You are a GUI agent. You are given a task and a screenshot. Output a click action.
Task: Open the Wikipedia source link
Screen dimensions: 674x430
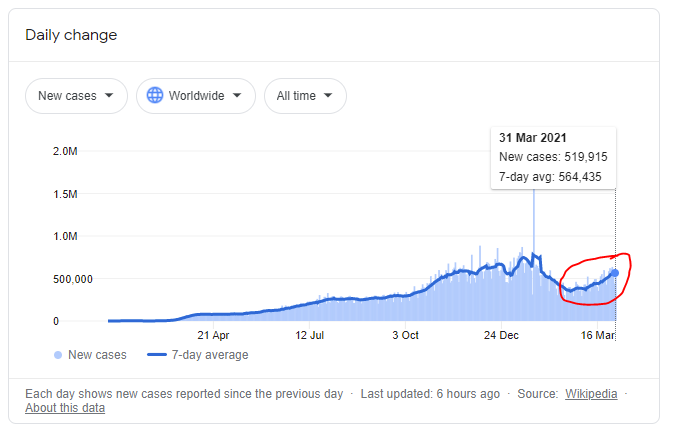pos(590,394)
